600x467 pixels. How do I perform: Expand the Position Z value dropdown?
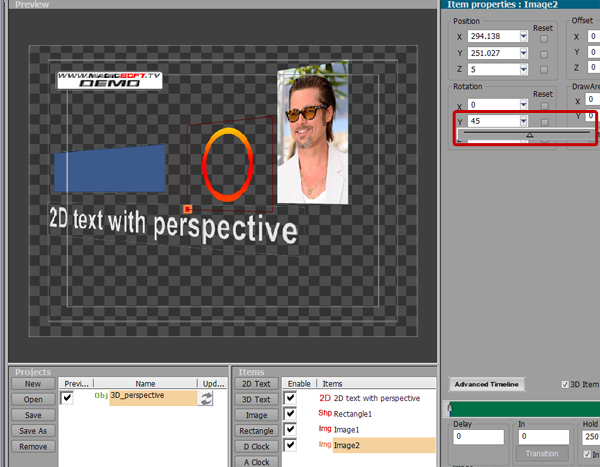click(x=523, y=69)
